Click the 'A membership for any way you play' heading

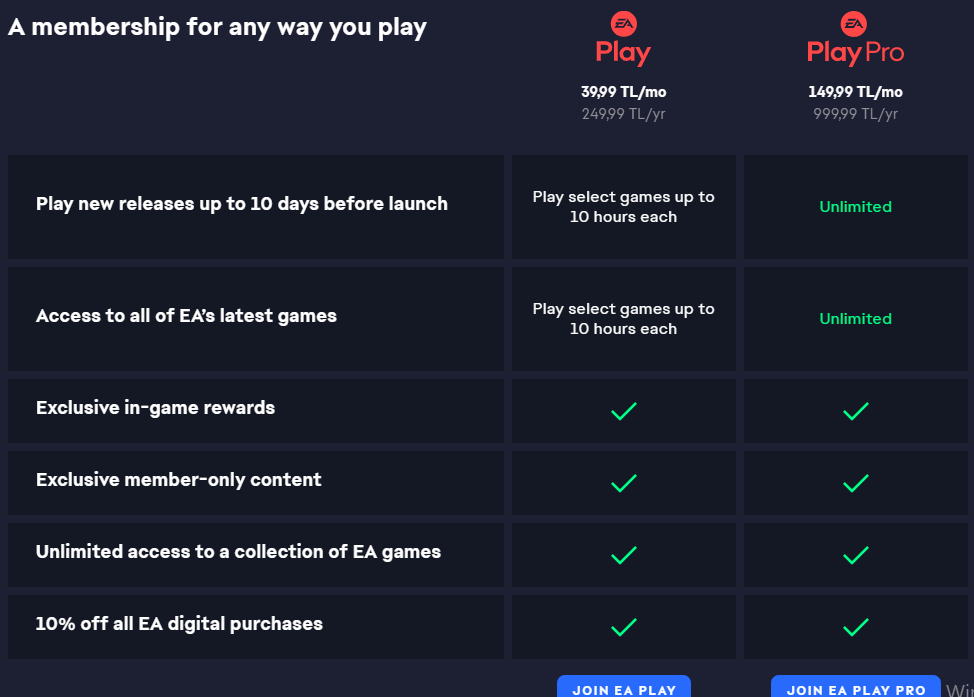coord(218,27)
